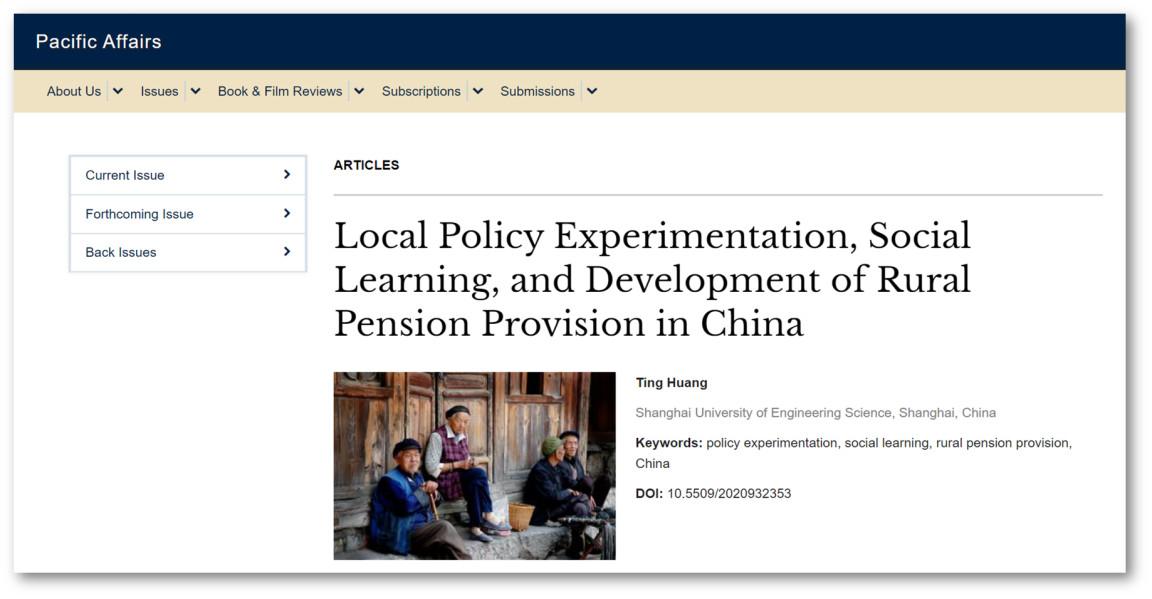Go to Forthcoming Issue in sidebar
The image size is (1152, 599).
coord(187,214)
